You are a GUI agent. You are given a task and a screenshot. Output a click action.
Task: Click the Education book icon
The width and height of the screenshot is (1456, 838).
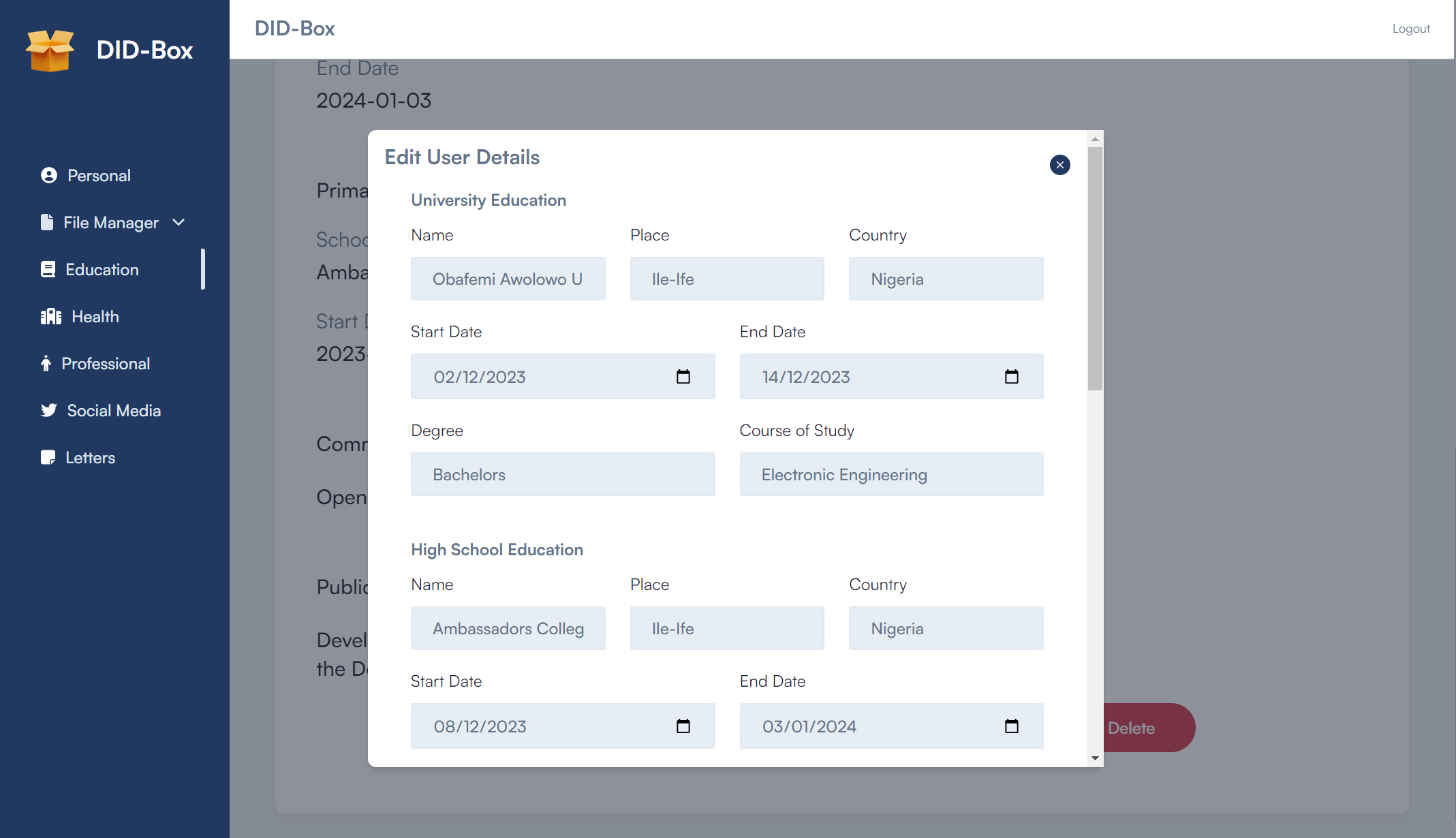click(x=48, y=270)
